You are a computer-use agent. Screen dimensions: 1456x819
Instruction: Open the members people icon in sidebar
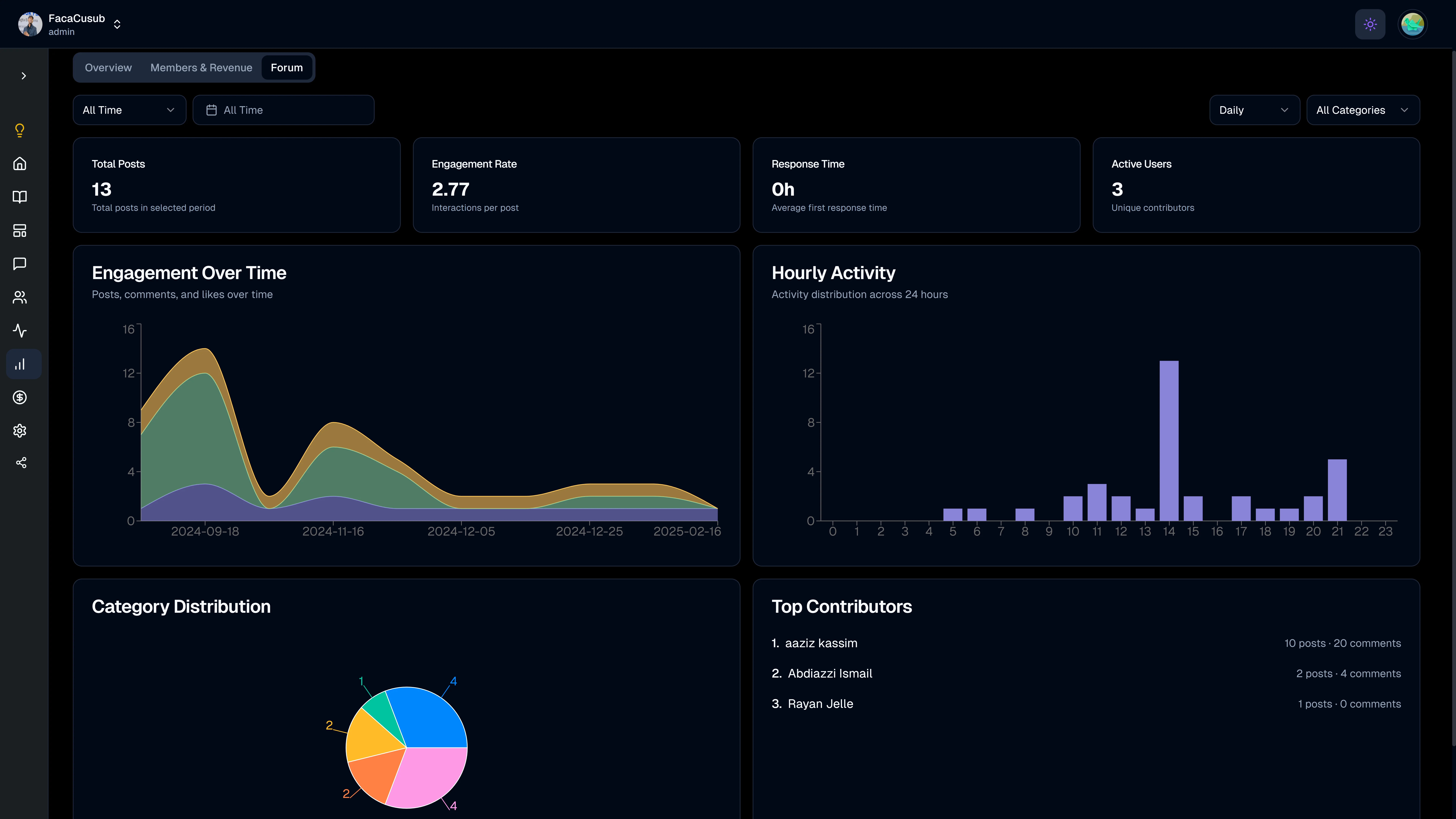20,297
